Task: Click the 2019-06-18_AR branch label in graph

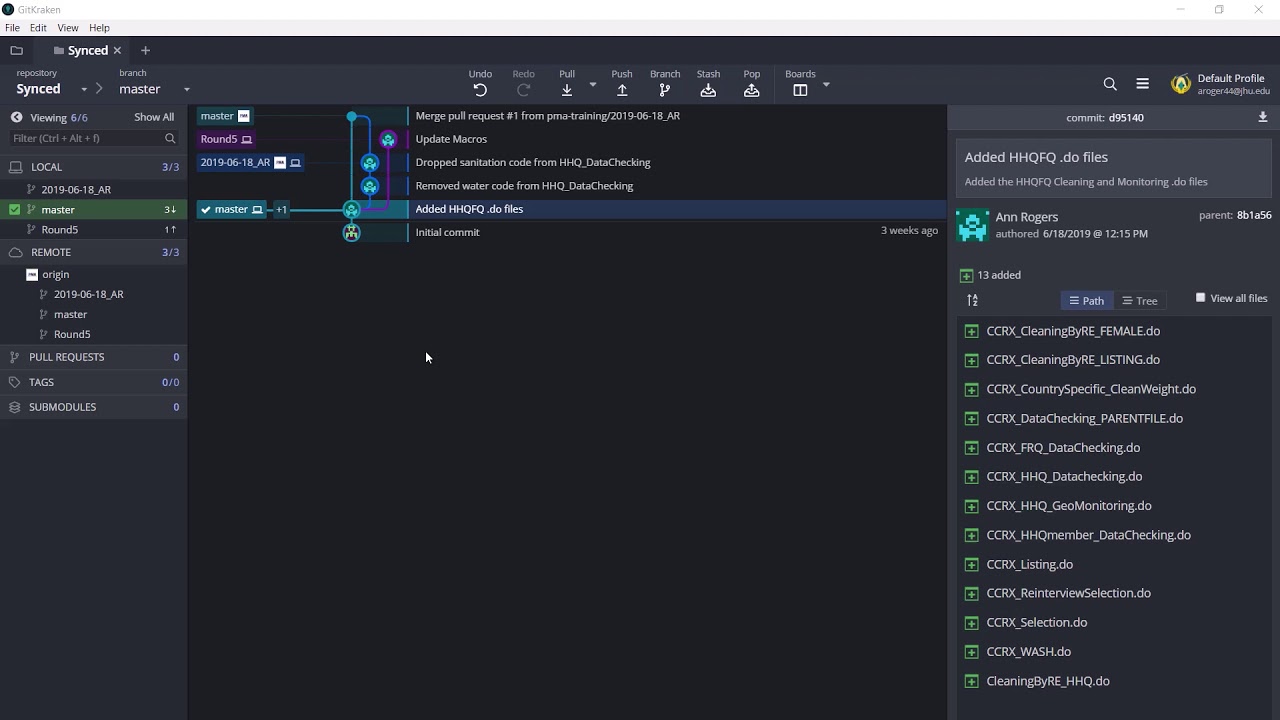Action: (250, 162)
